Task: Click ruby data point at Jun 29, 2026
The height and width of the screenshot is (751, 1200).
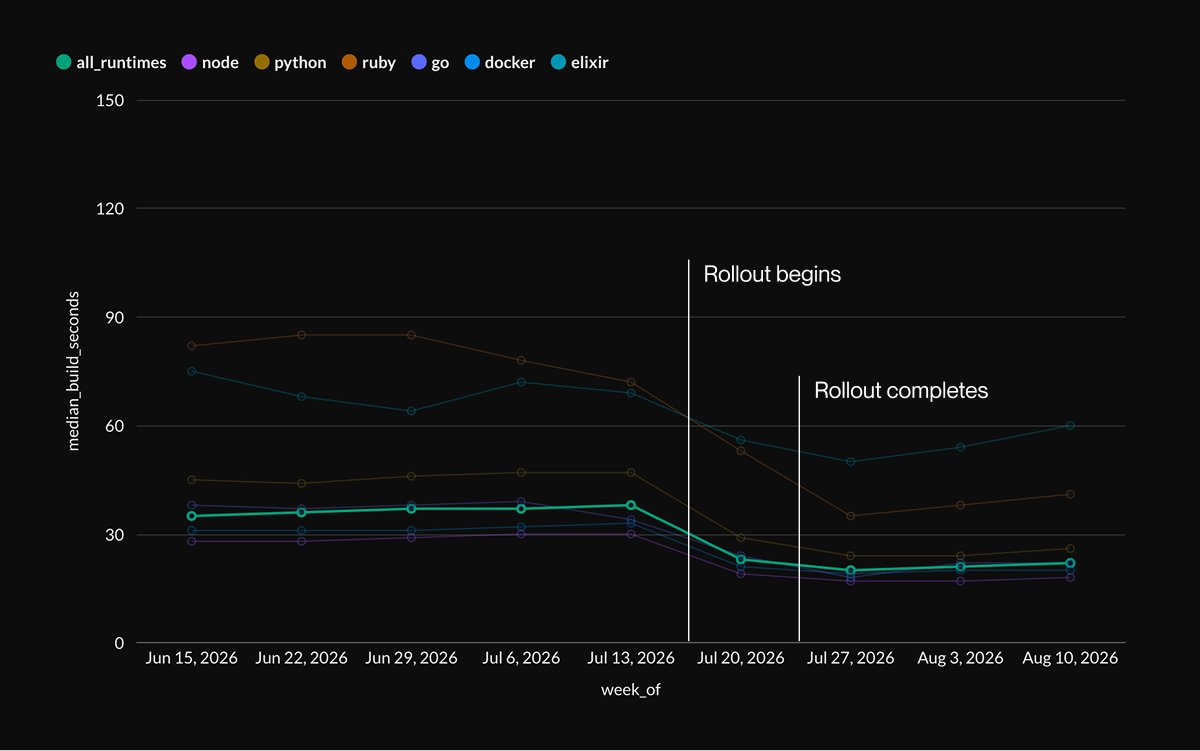Action: pyautogui.click(x=411, y=335)
